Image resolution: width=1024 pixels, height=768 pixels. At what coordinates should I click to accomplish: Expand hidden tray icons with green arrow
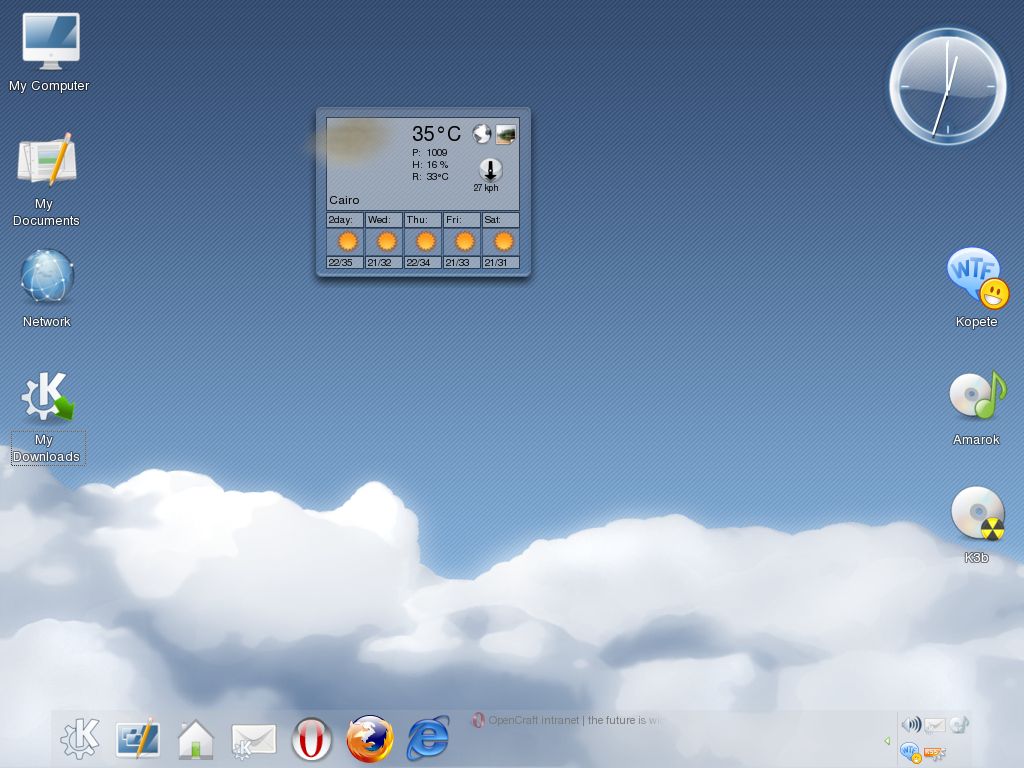[x=887, y=741]
